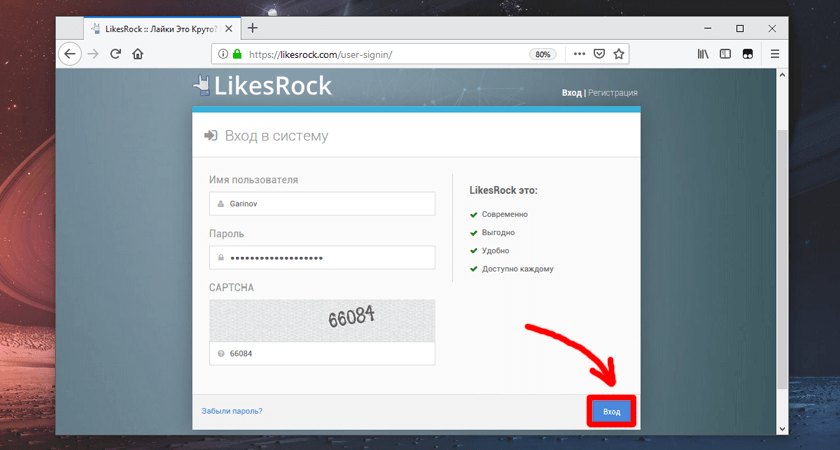Click the LikesRock это: heading
The image size is (840, 450).
[504, 190]
